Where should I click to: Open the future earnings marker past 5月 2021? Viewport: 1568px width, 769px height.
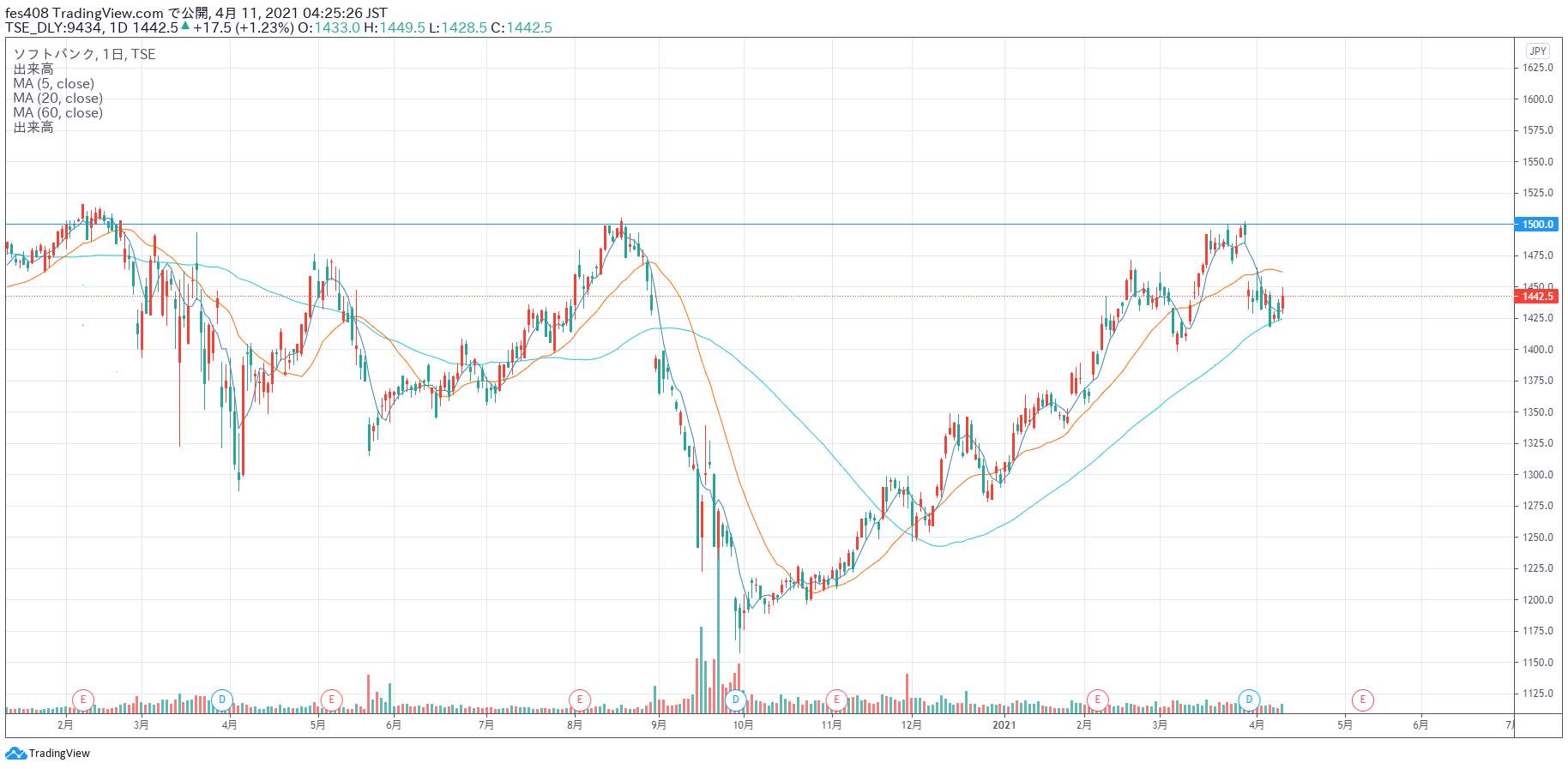[1362, 700]
